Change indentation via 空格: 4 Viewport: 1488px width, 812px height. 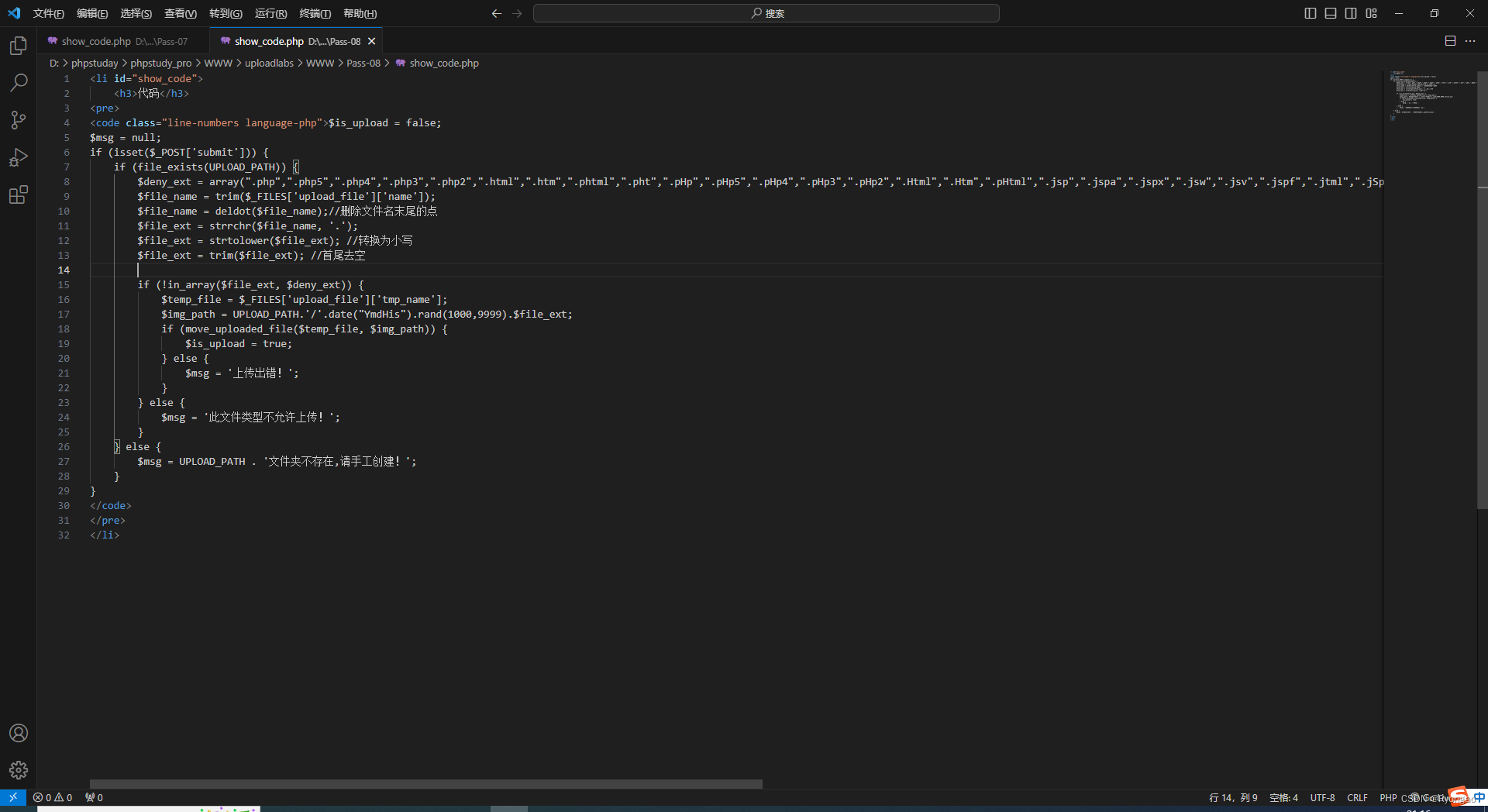pyautogui.click(x=1283, y=797)
